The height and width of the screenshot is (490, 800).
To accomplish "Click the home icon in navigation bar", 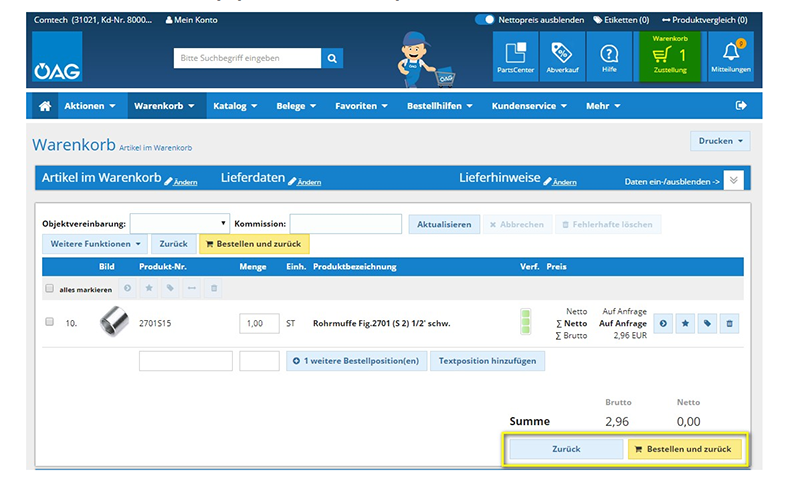I will (44, 106).
